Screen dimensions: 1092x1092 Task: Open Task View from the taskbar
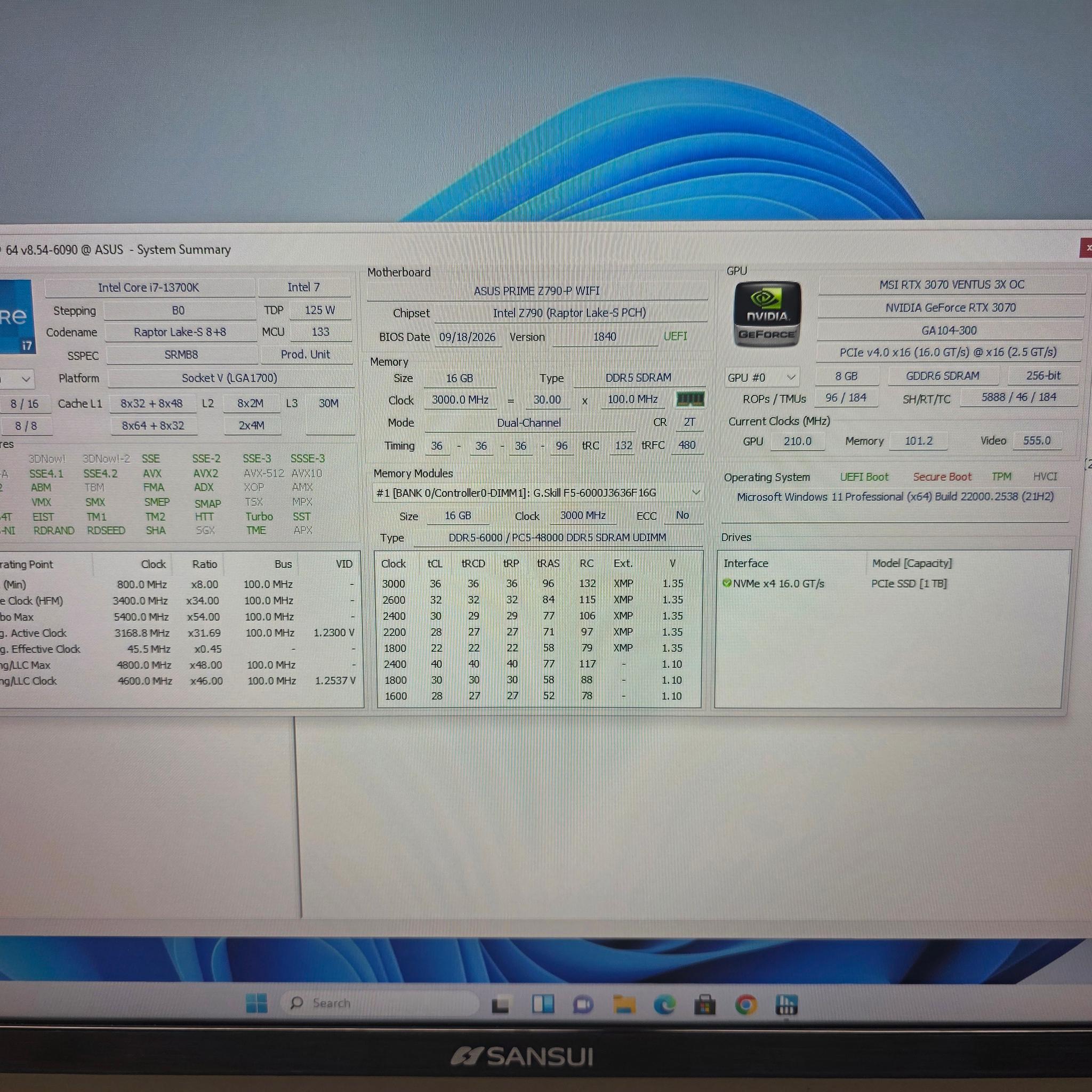pos(500,1005)
